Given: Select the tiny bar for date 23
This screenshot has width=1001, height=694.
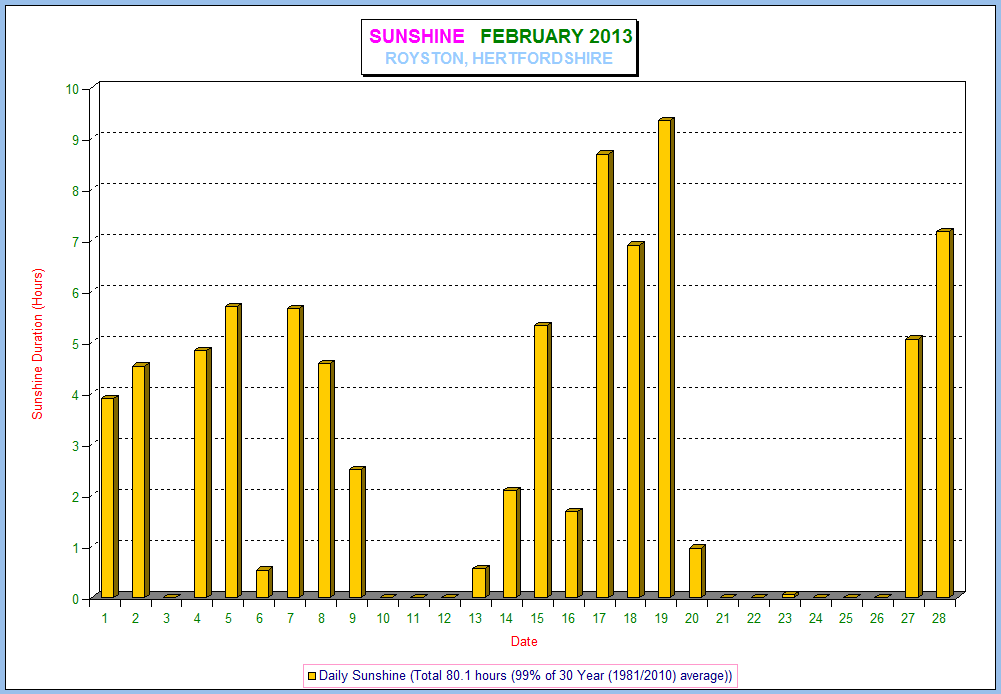Looking at the screenshot, I should click(x=790, y=595).
